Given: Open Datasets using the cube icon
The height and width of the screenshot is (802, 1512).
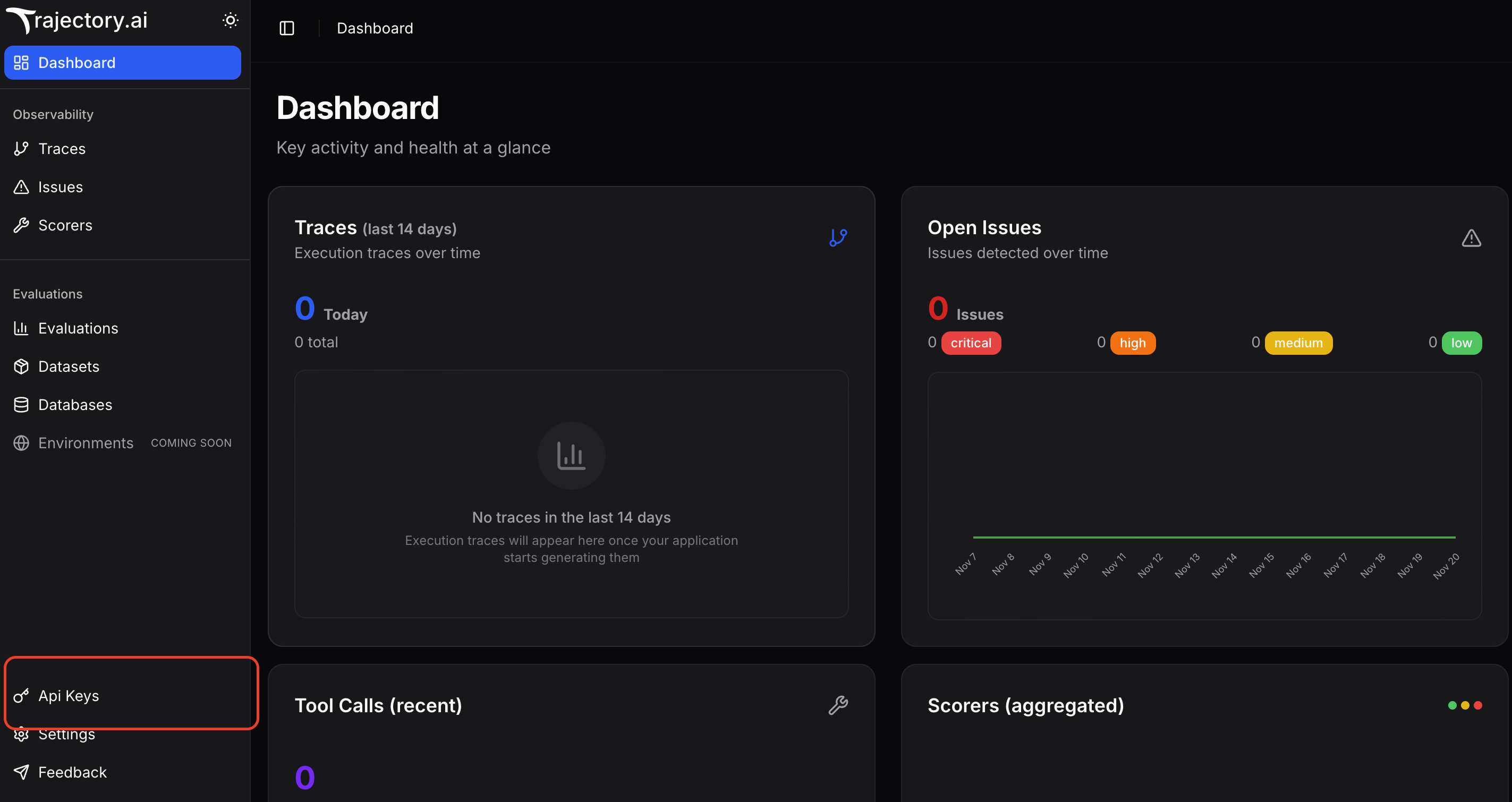Looking at the screenshot, I should point(21,366).
